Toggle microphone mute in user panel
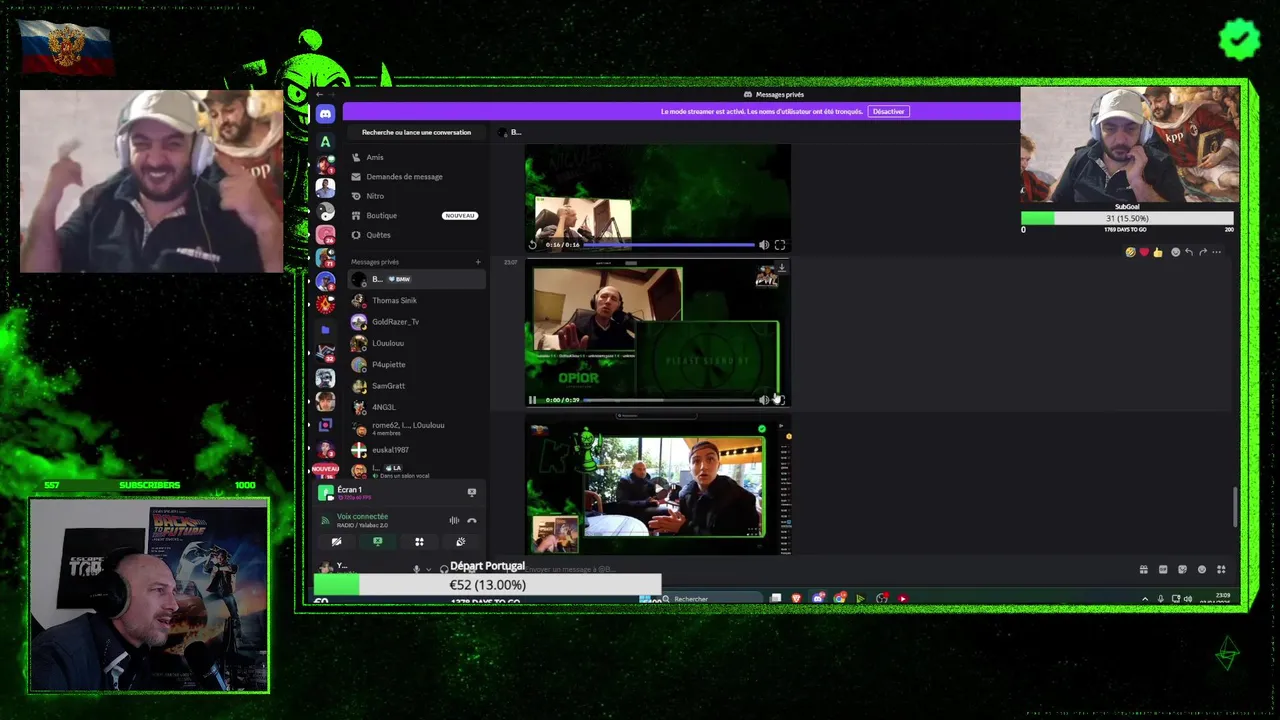The image size is (1280, 720). coord(417,569)
